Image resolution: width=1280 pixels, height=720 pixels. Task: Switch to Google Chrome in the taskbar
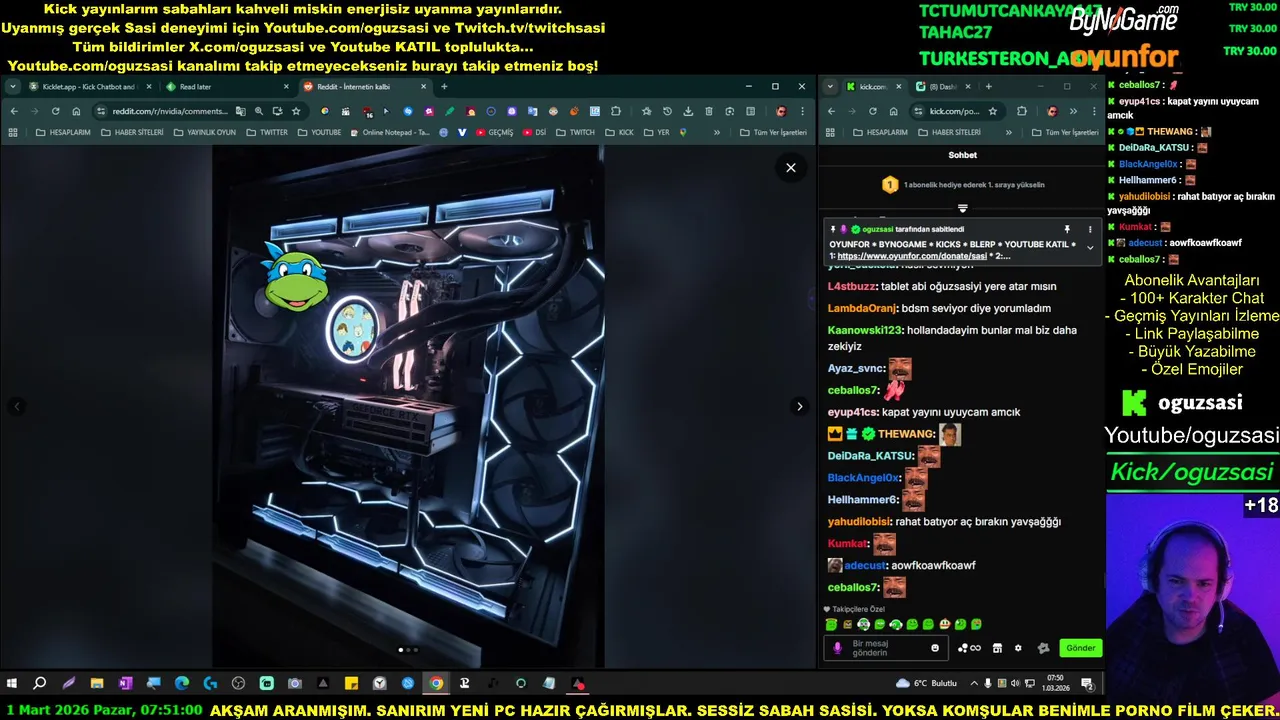pyautogui.click(x=436, y=684)
